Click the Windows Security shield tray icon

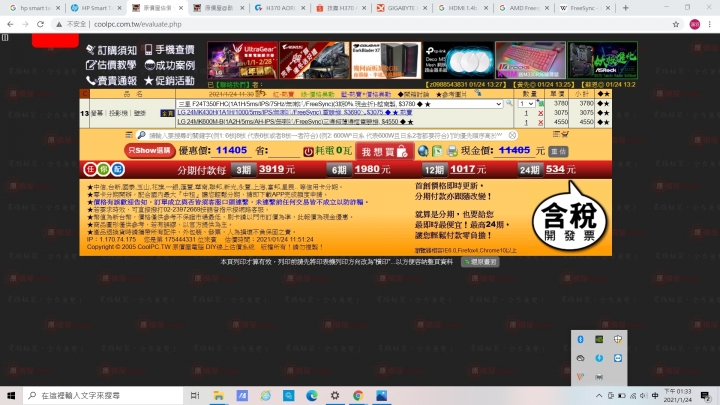coord(618,339)
